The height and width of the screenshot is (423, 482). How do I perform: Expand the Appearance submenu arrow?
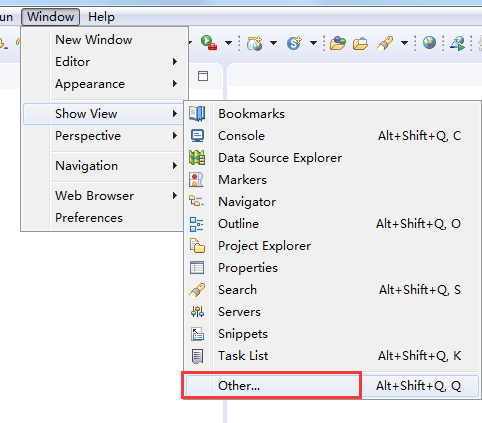pos(175,84)
